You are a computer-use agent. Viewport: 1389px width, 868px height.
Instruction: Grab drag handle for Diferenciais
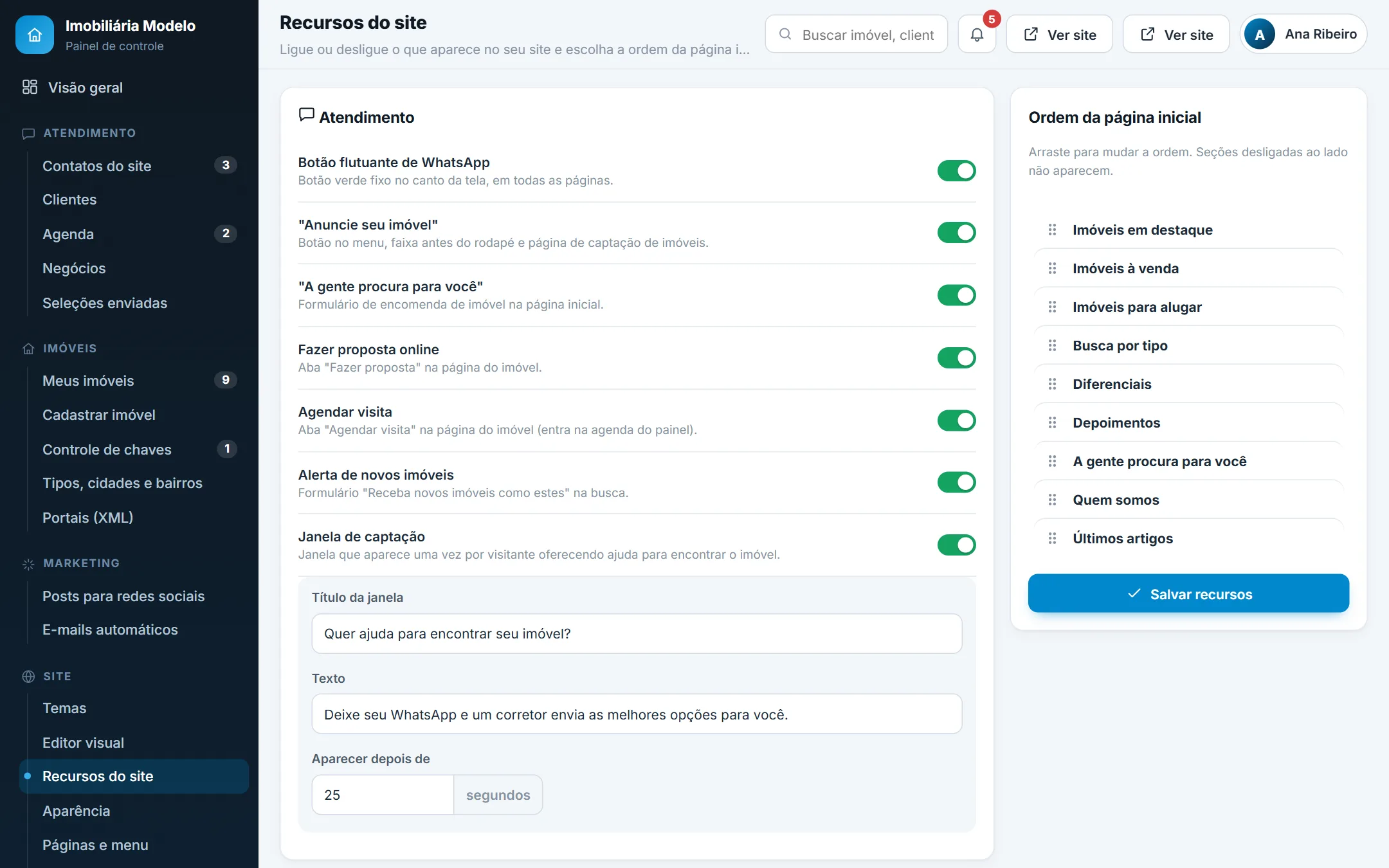[x=1052, y=384]
